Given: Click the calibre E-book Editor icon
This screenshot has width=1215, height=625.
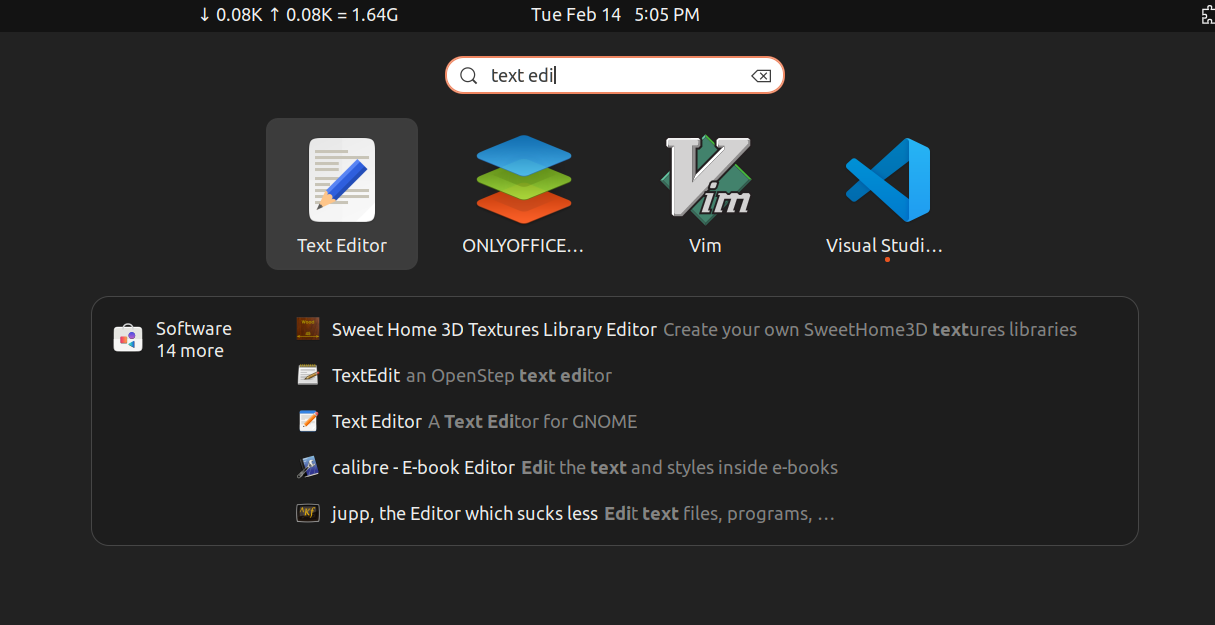Looking at the screenshot, I should [308, 467].
